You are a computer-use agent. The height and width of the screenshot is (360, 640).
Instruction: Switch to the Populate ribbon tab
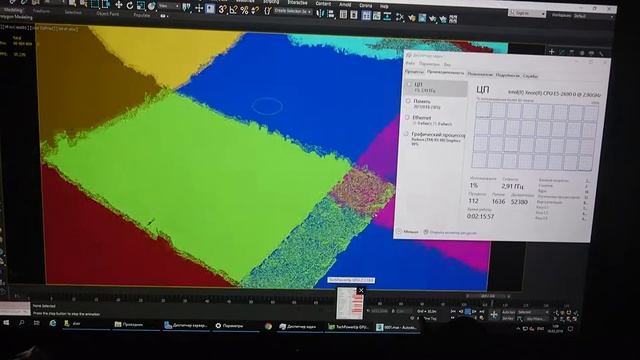[142, 15]
